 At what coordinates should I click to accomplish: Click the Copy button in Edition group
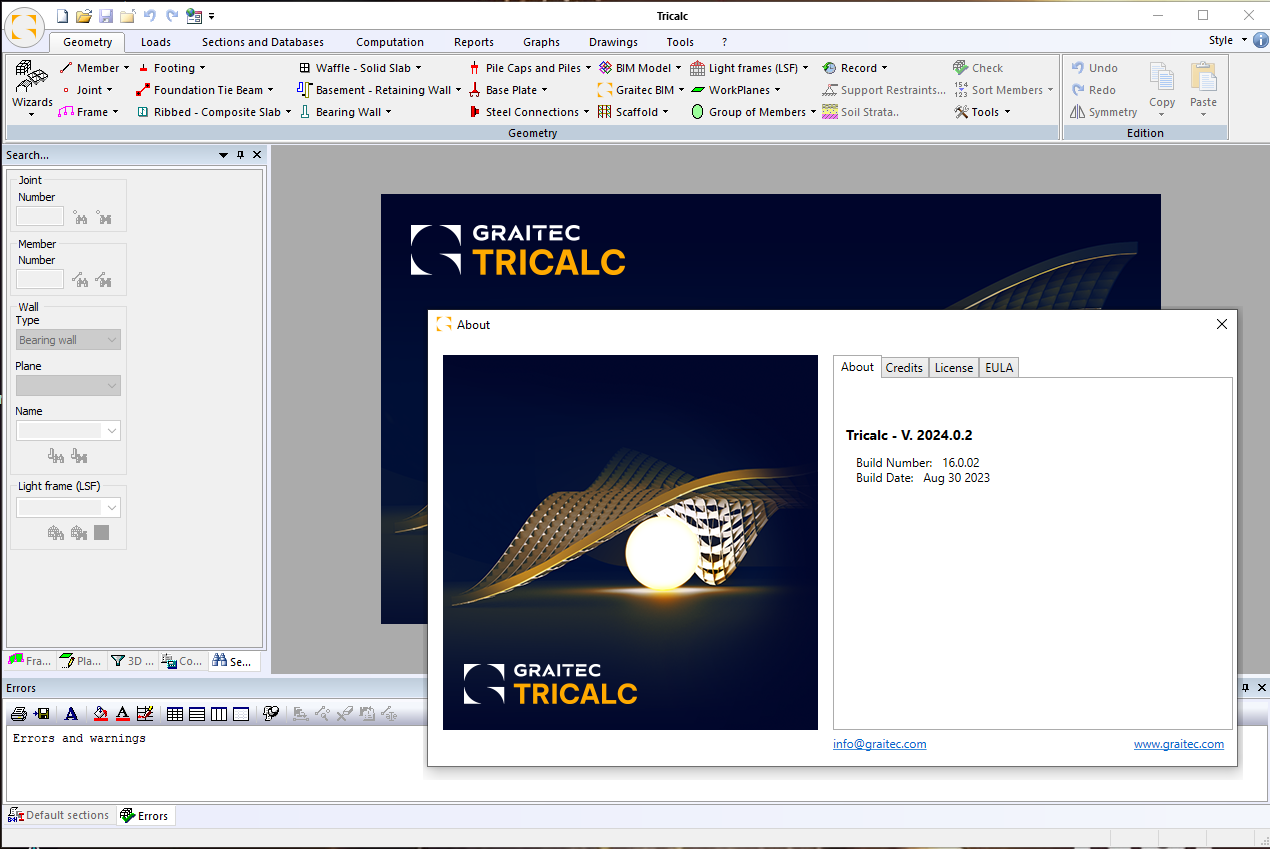click(x=1162, y=87)
